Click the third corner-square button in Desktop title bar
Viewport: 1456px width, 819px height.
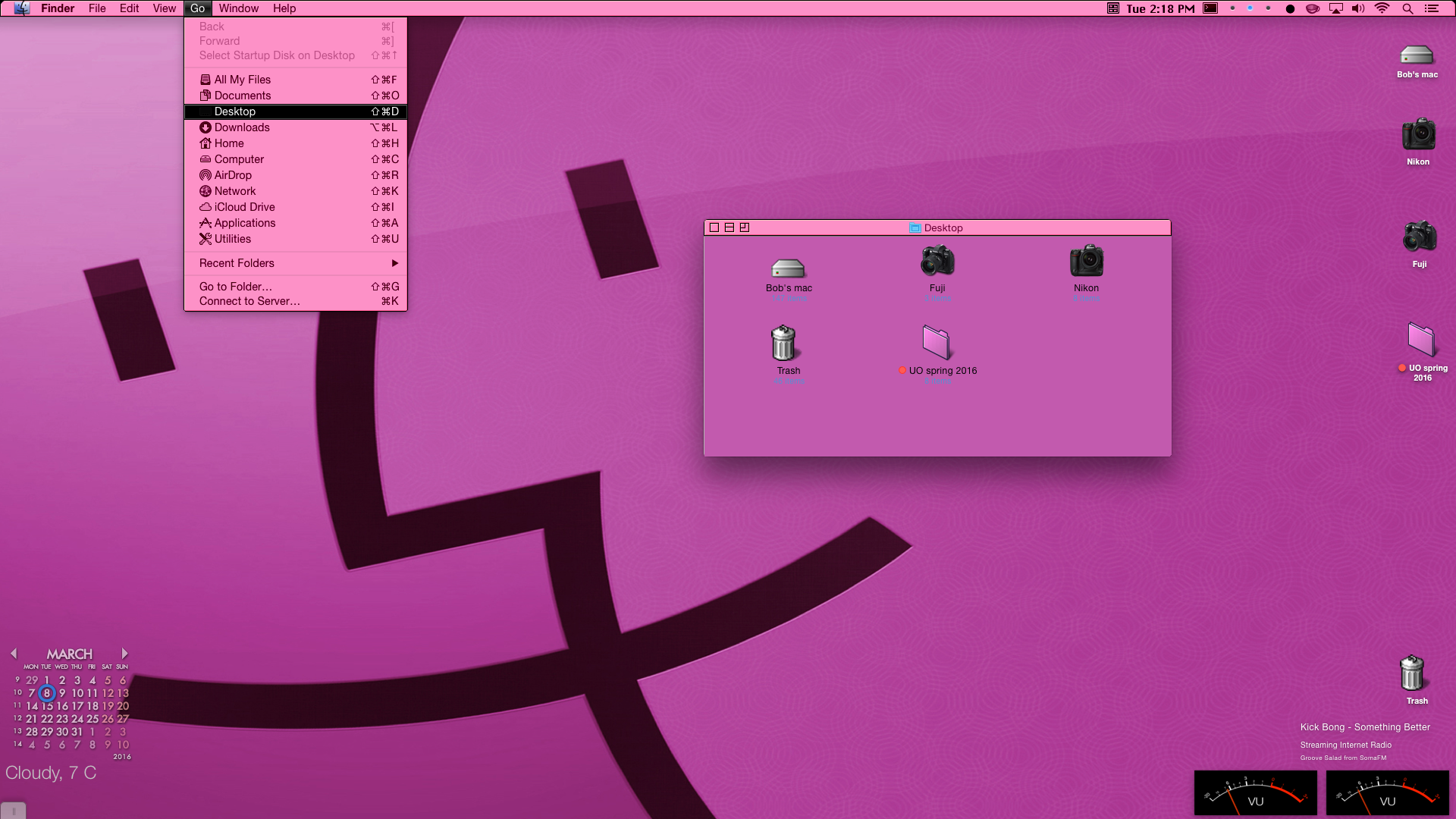[745, 227]
